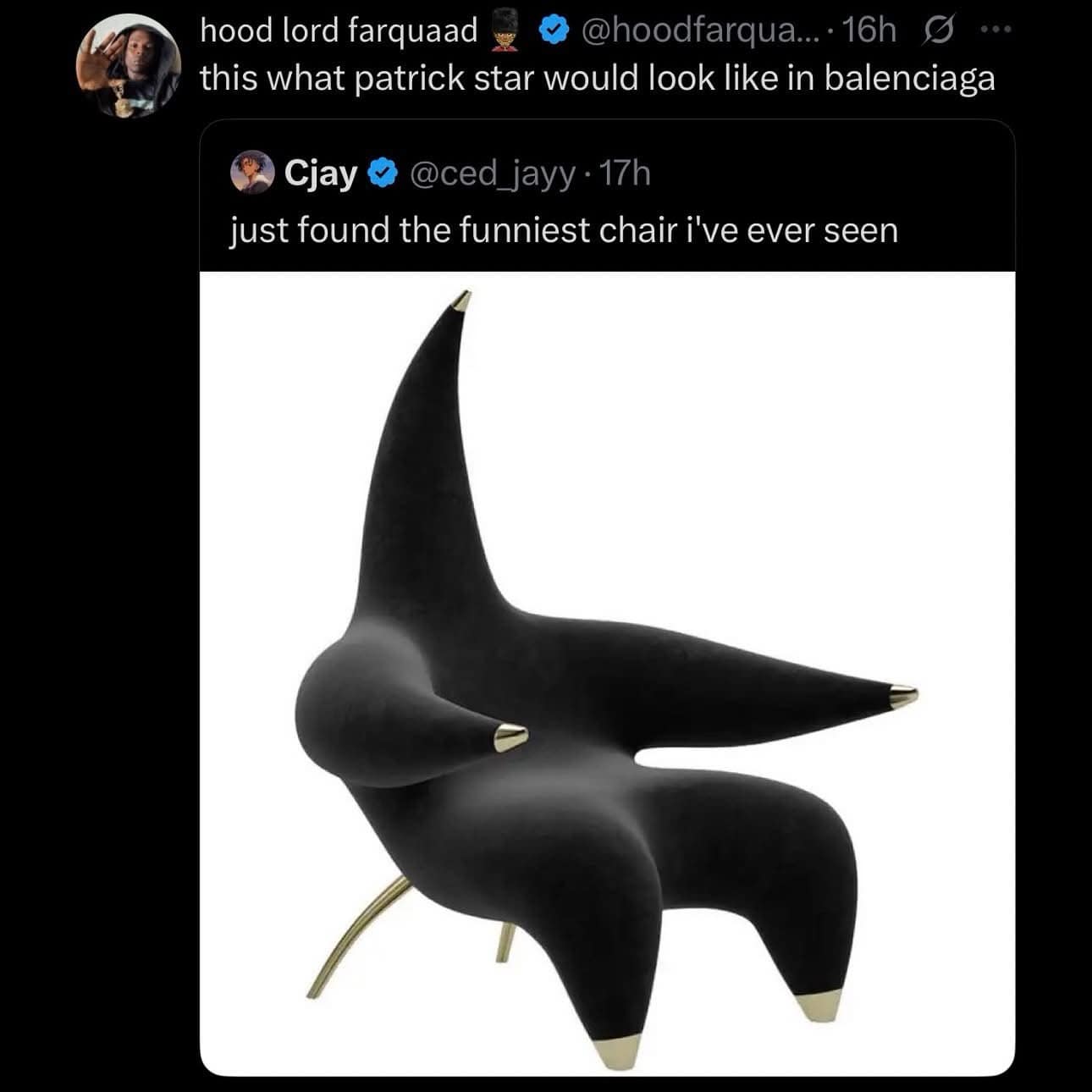
Task: Click hood lord farquaad's blue verified badge
Action: (x=553, y=31)
